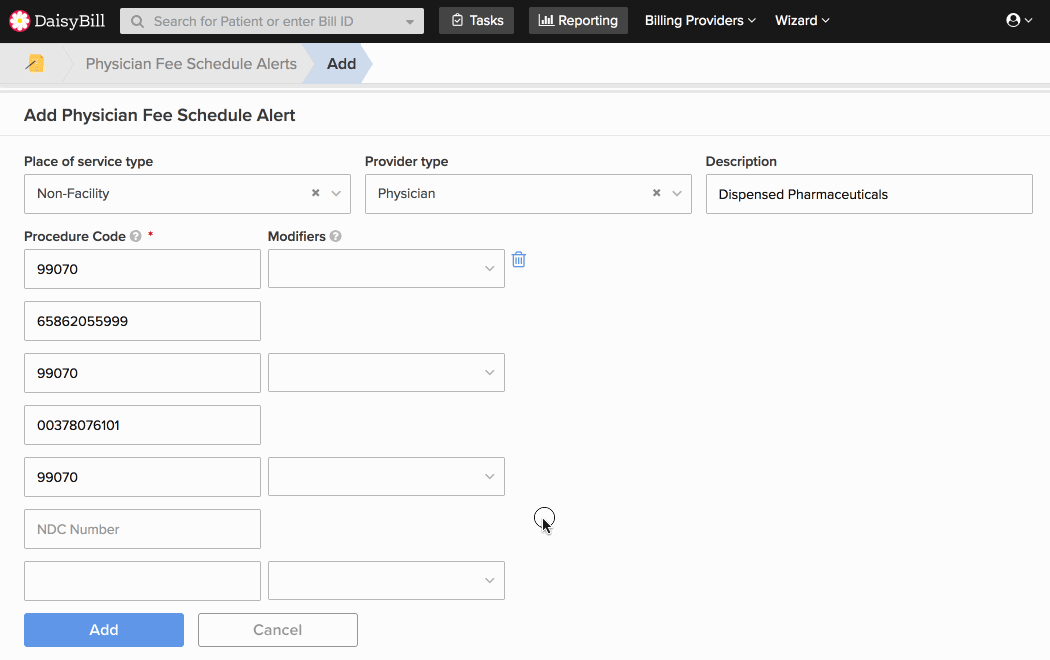1050x660 pixels.
Task: Click the DaisyBill flower logo
Action: pos(19,20)
